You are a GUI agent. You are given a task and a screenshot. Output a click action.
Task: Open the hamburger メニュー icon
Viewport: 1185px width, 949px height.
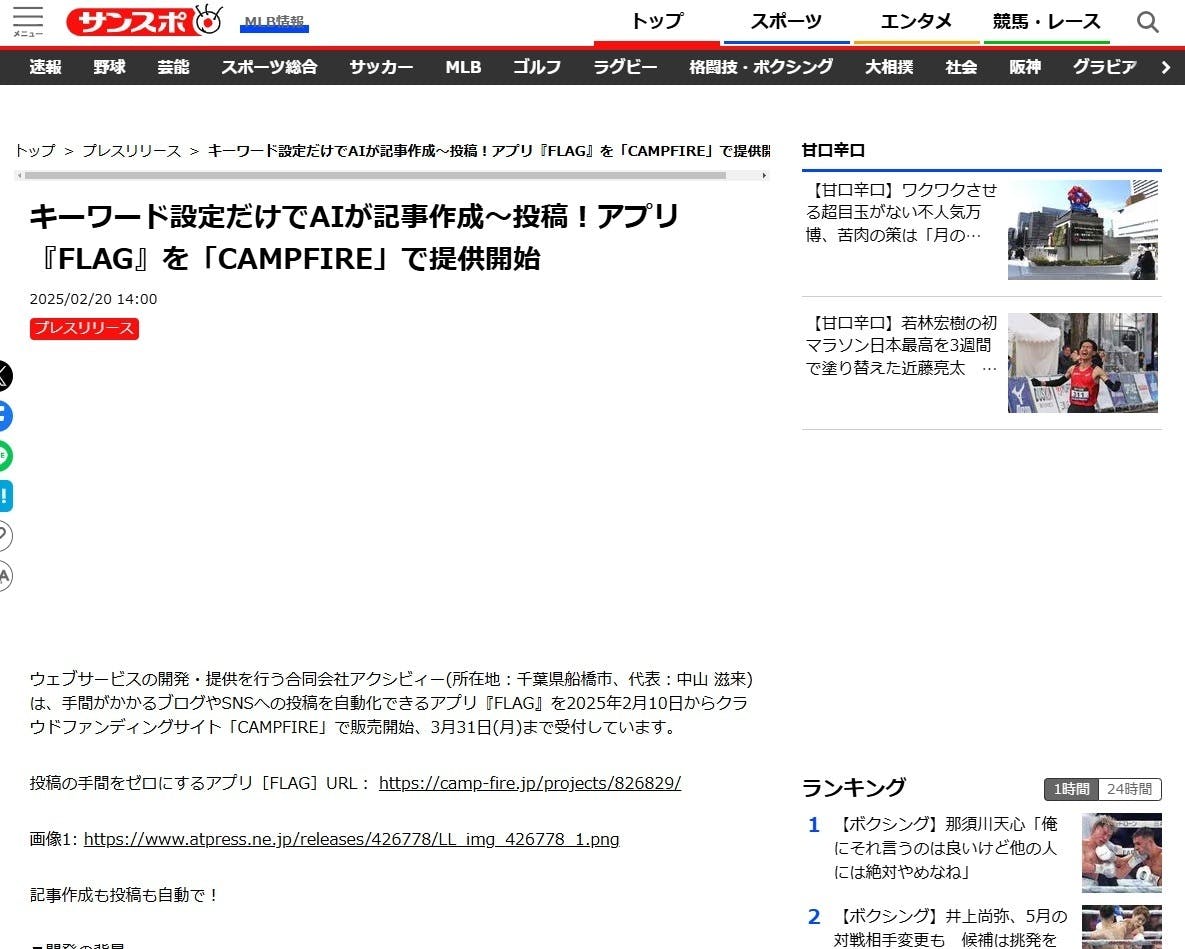point(27,21)
